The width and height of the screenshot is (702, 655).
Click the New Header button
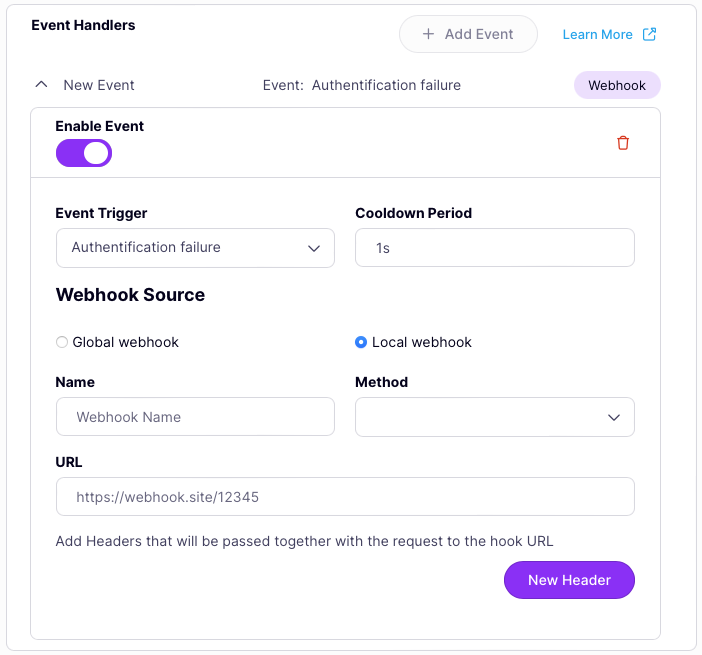pyautogui.click(x=569, y=580)
